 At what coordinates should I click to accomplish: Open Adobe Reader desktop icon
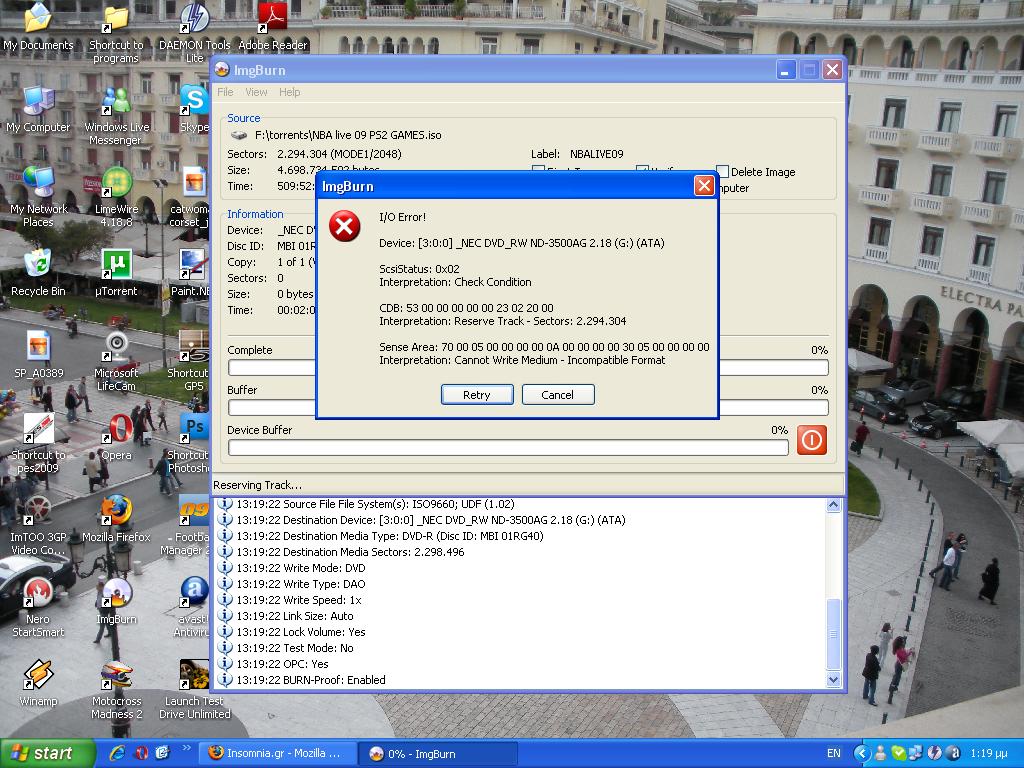coord(272,28)
